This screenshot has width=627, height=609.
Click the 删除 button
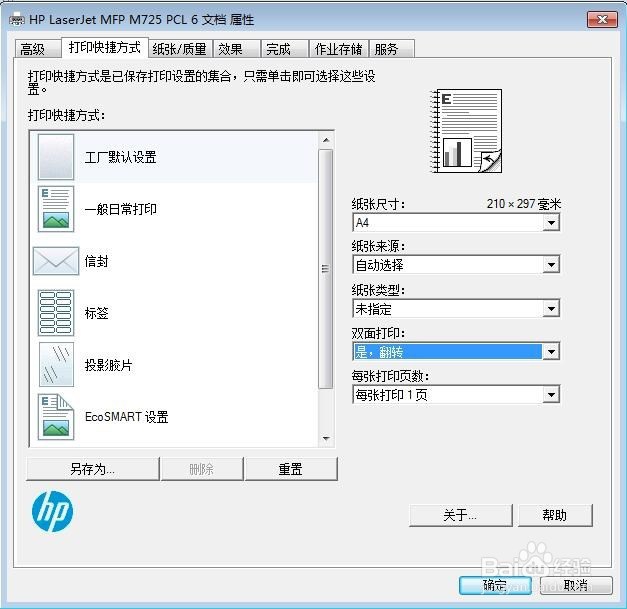pyautogui.click(x=202, y=469)
